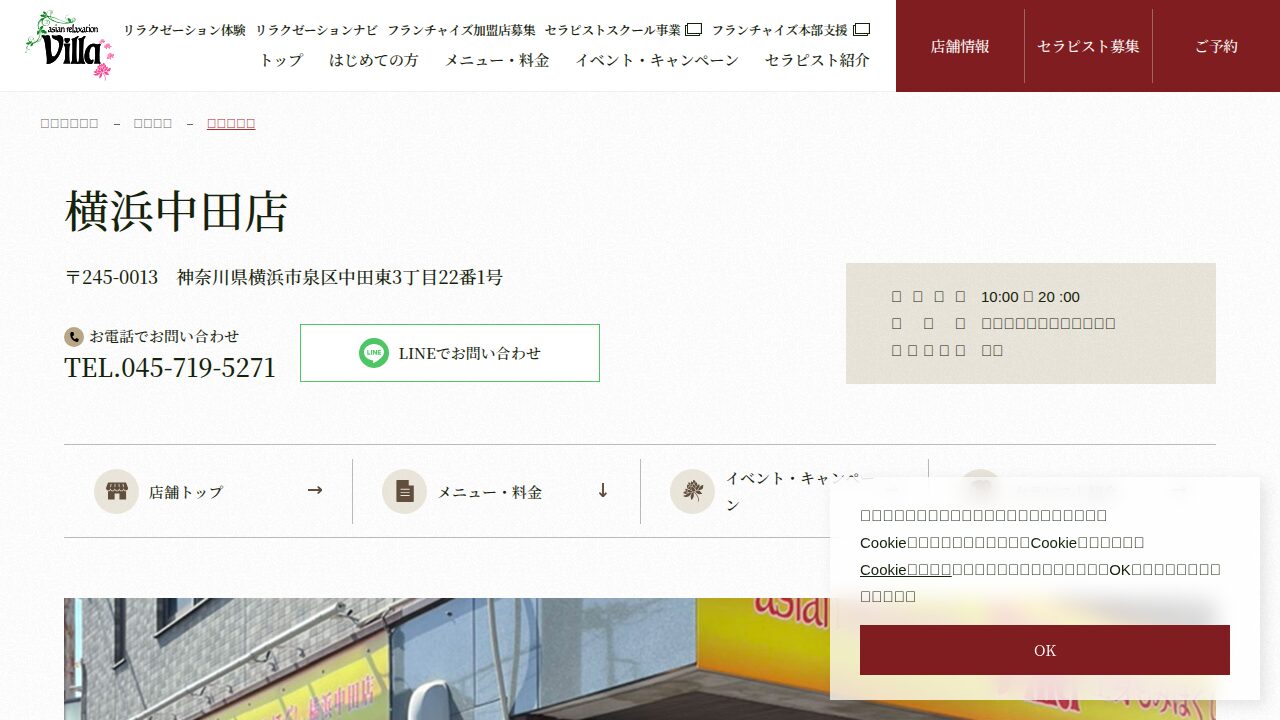
Task: Open the Cookie policy link
Action: [x=906, y=569]
